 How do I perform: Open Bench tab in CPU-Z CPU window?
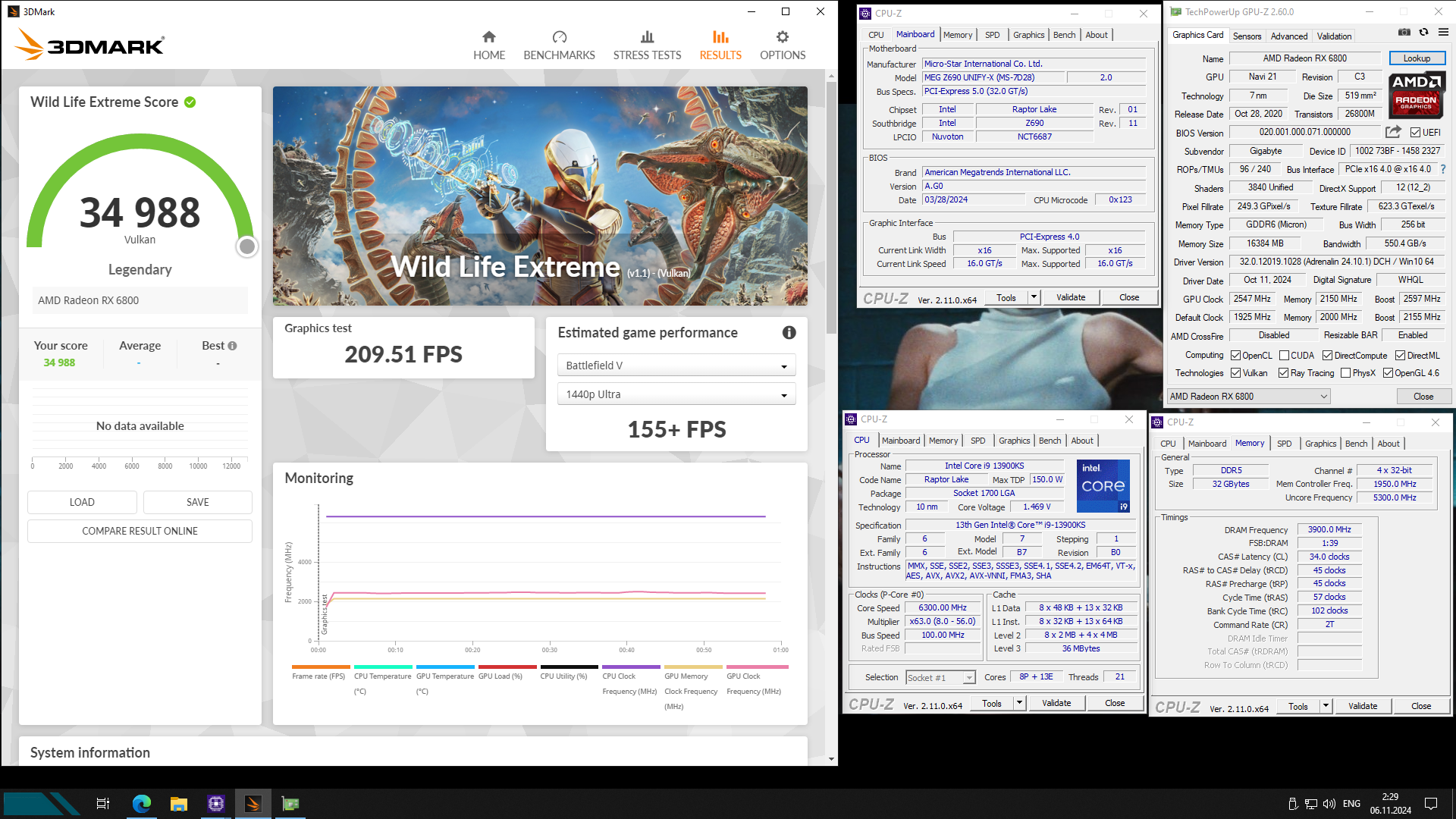tap(1050, 441)
